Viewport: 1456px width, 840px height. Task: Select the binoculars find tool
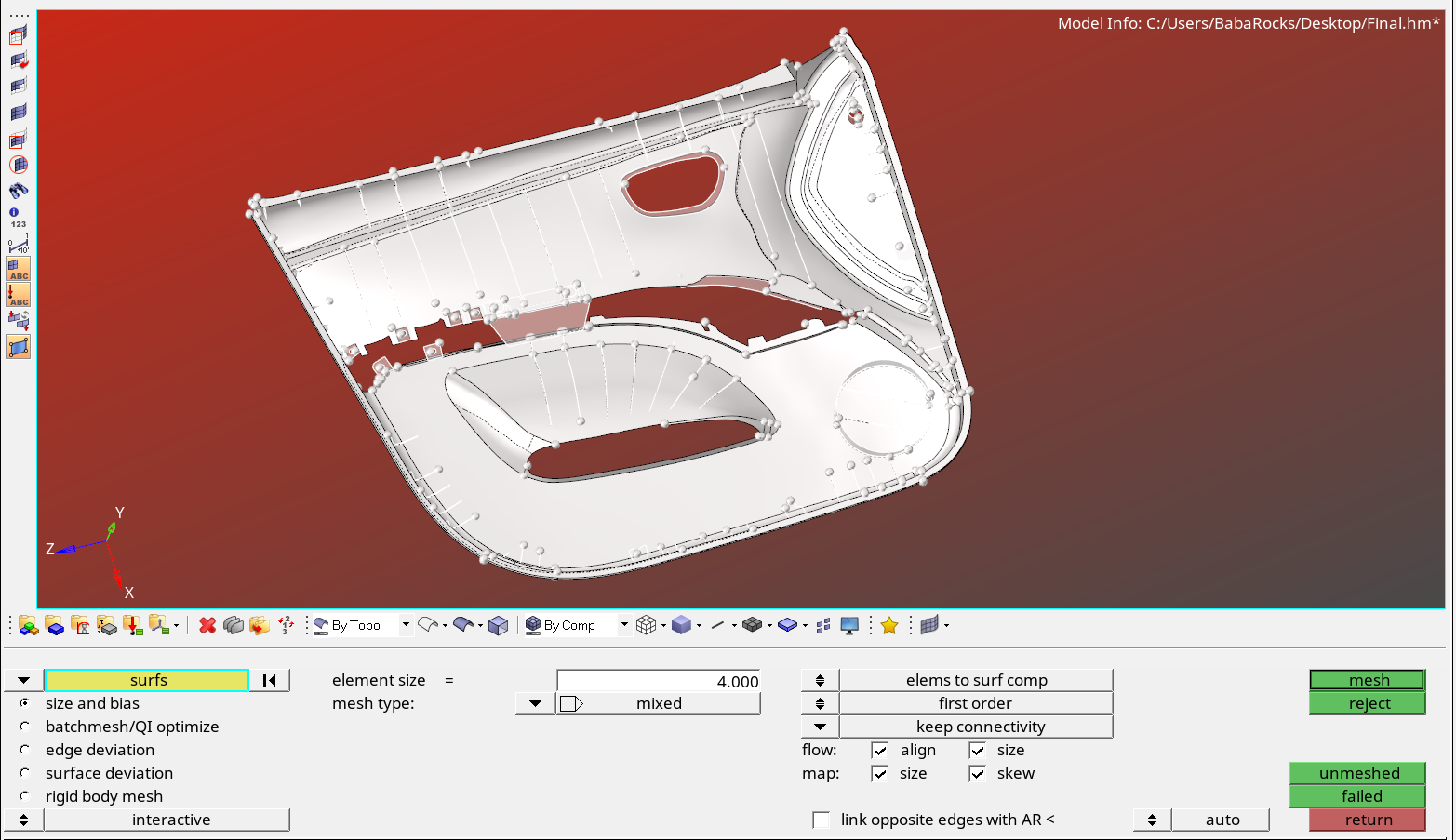[18, 189]
